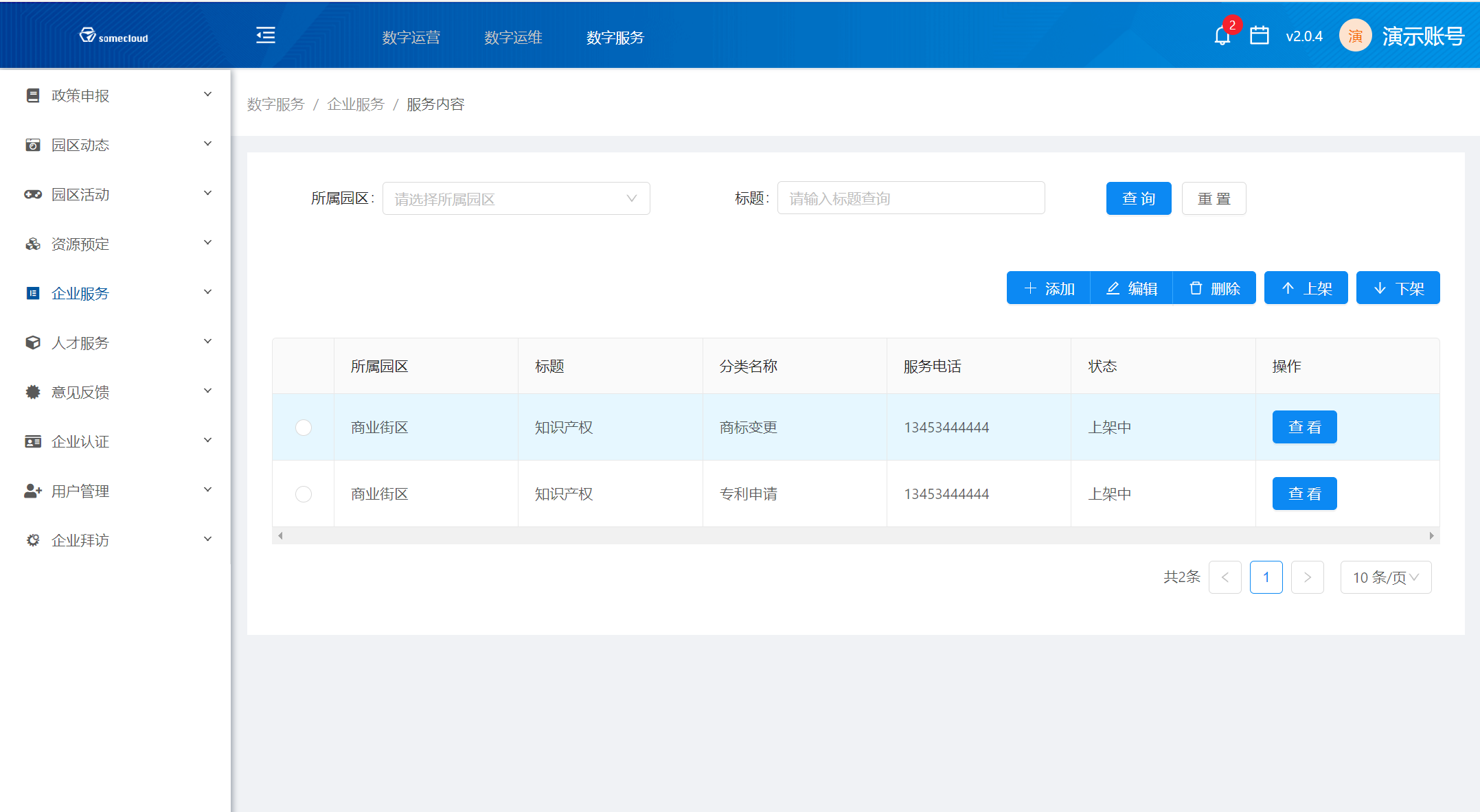Open 用户管理 sidebar menu
1480x812 pixels.
click(x=115, y=491)
